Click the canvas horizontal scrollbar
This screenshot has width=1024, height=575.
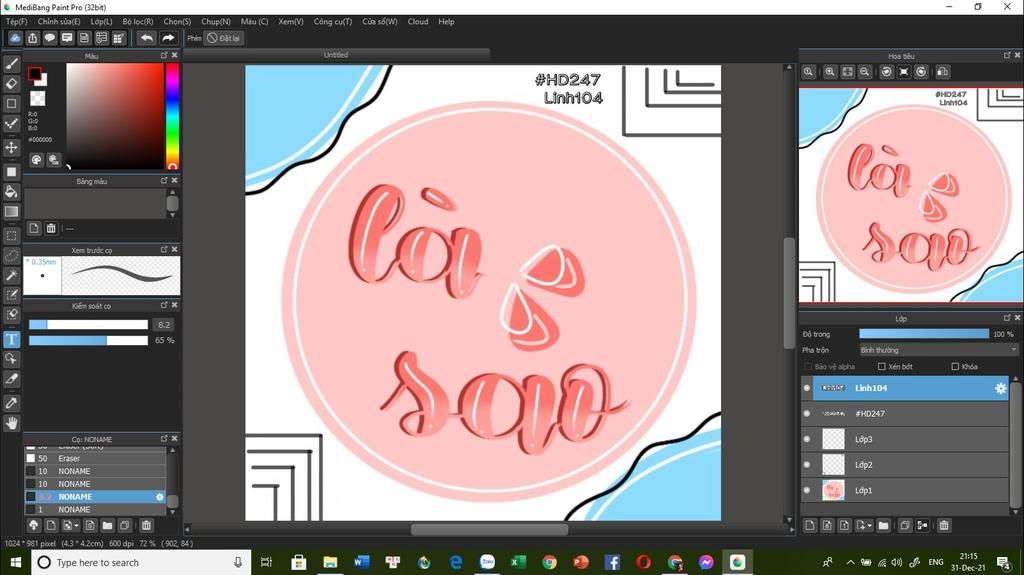[x=489, y=529]
